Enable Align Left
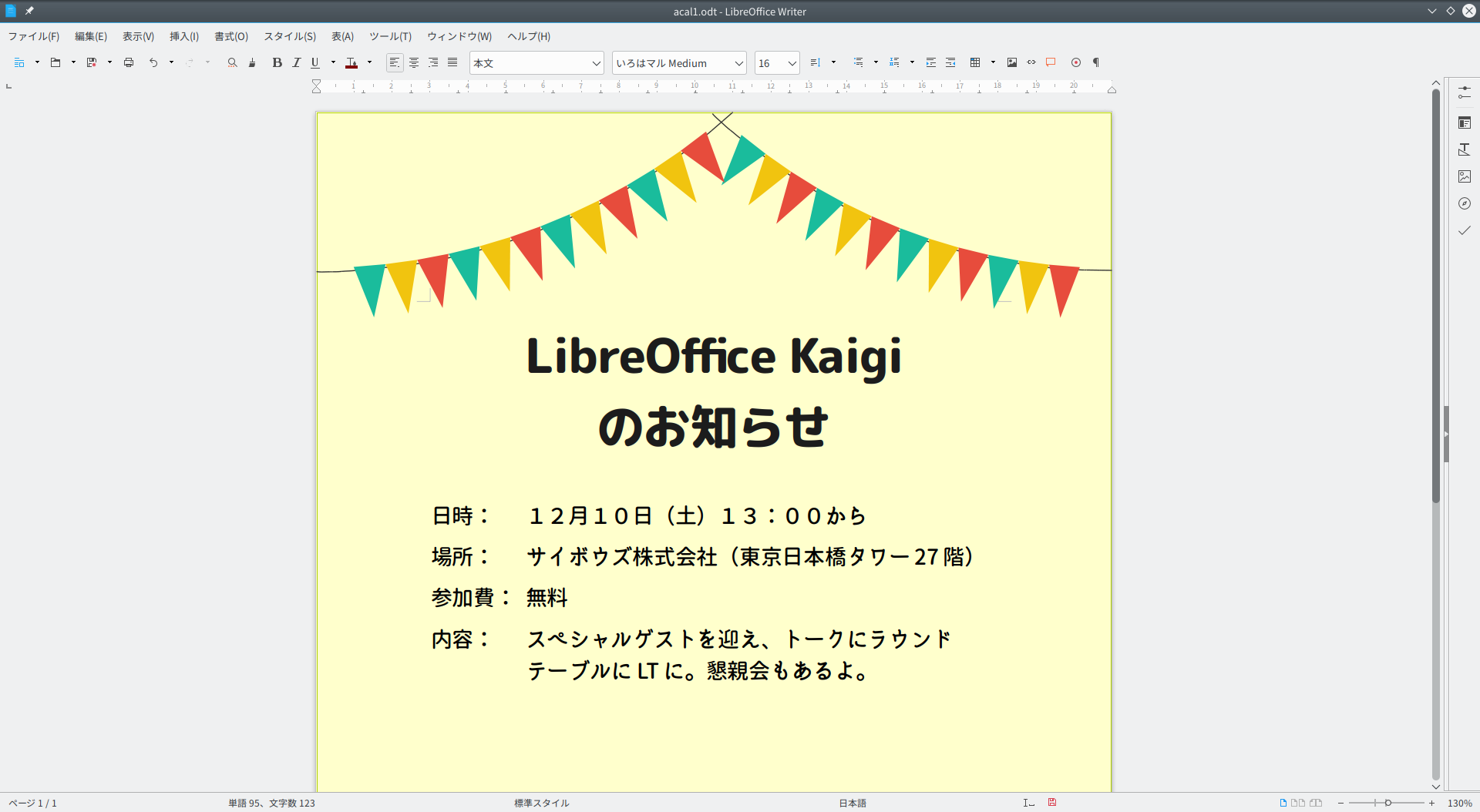 click(x=395, y=62)
